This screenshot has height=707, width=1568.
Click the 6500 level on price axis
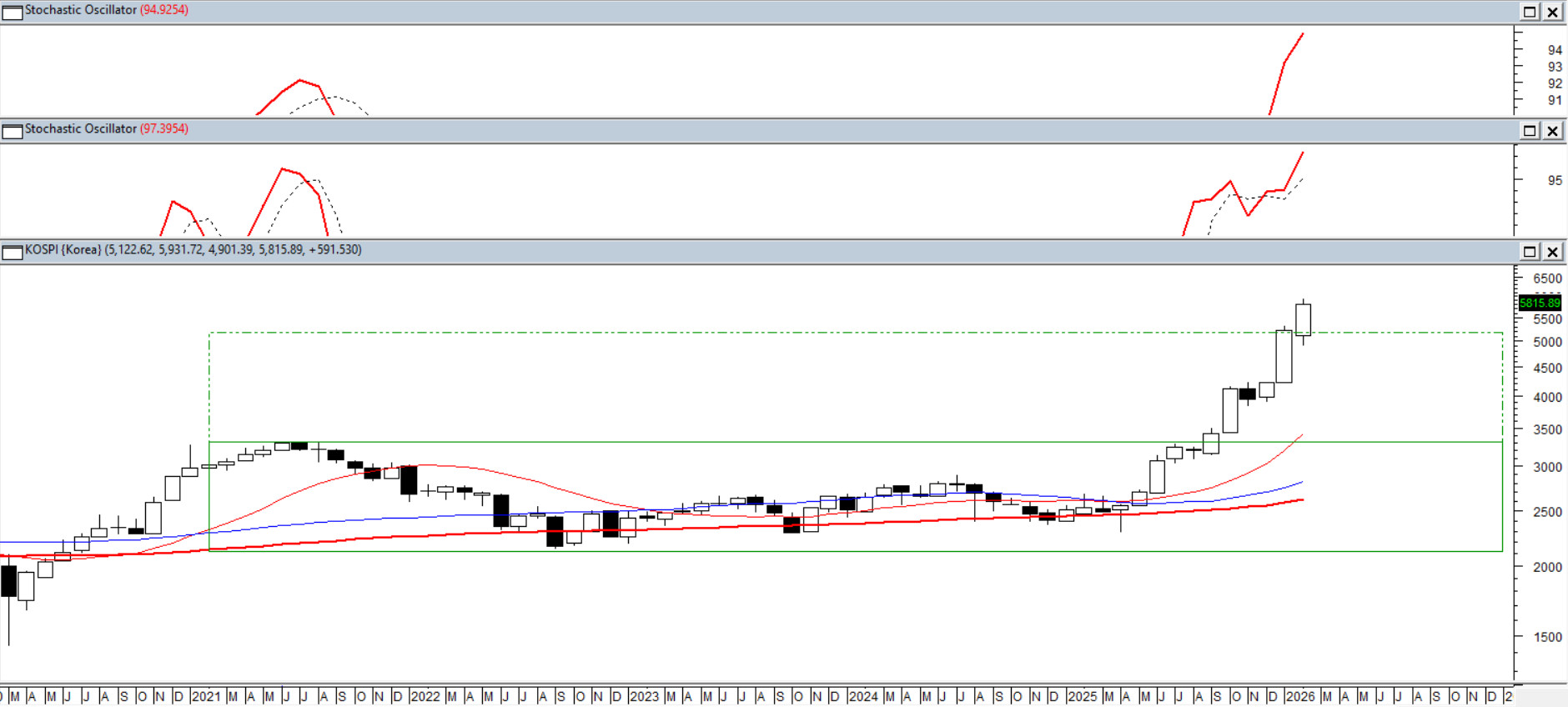pyautogui.click(x=1547, y=278)
